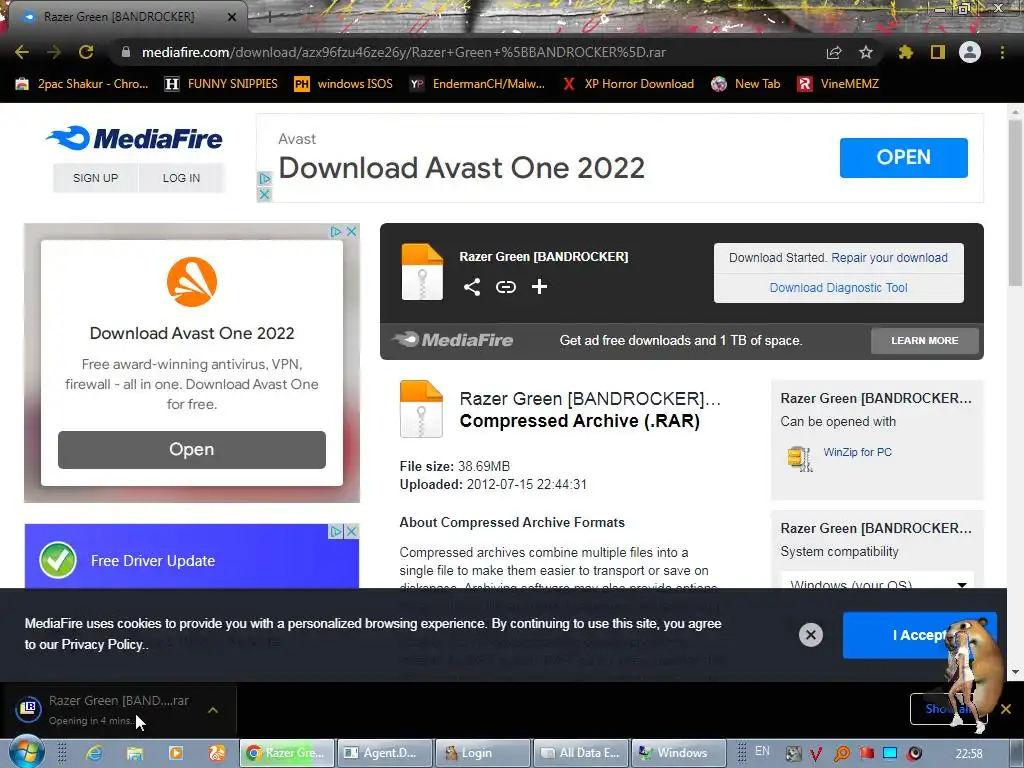Close the top Avast banner ad
The width and height of the screenshot is (1024, 768).
point(264,195)
